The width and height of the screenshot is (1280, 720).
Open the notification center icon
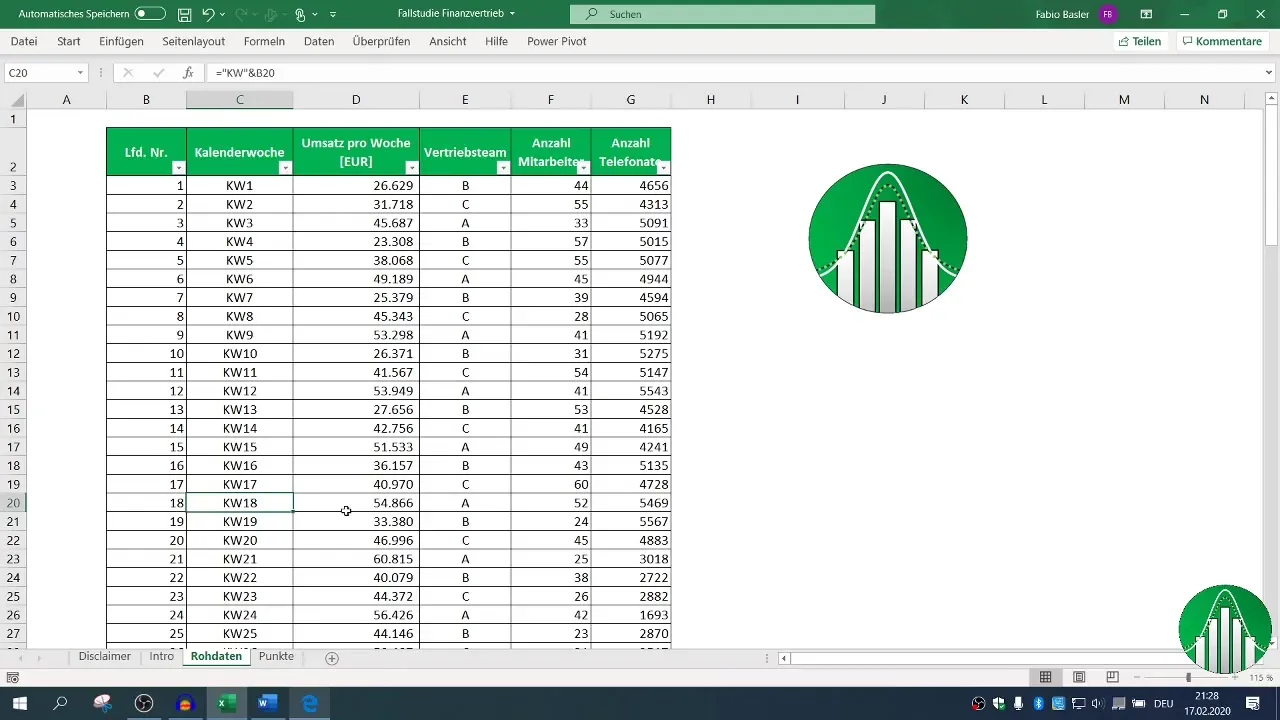tap(1253, 703)
